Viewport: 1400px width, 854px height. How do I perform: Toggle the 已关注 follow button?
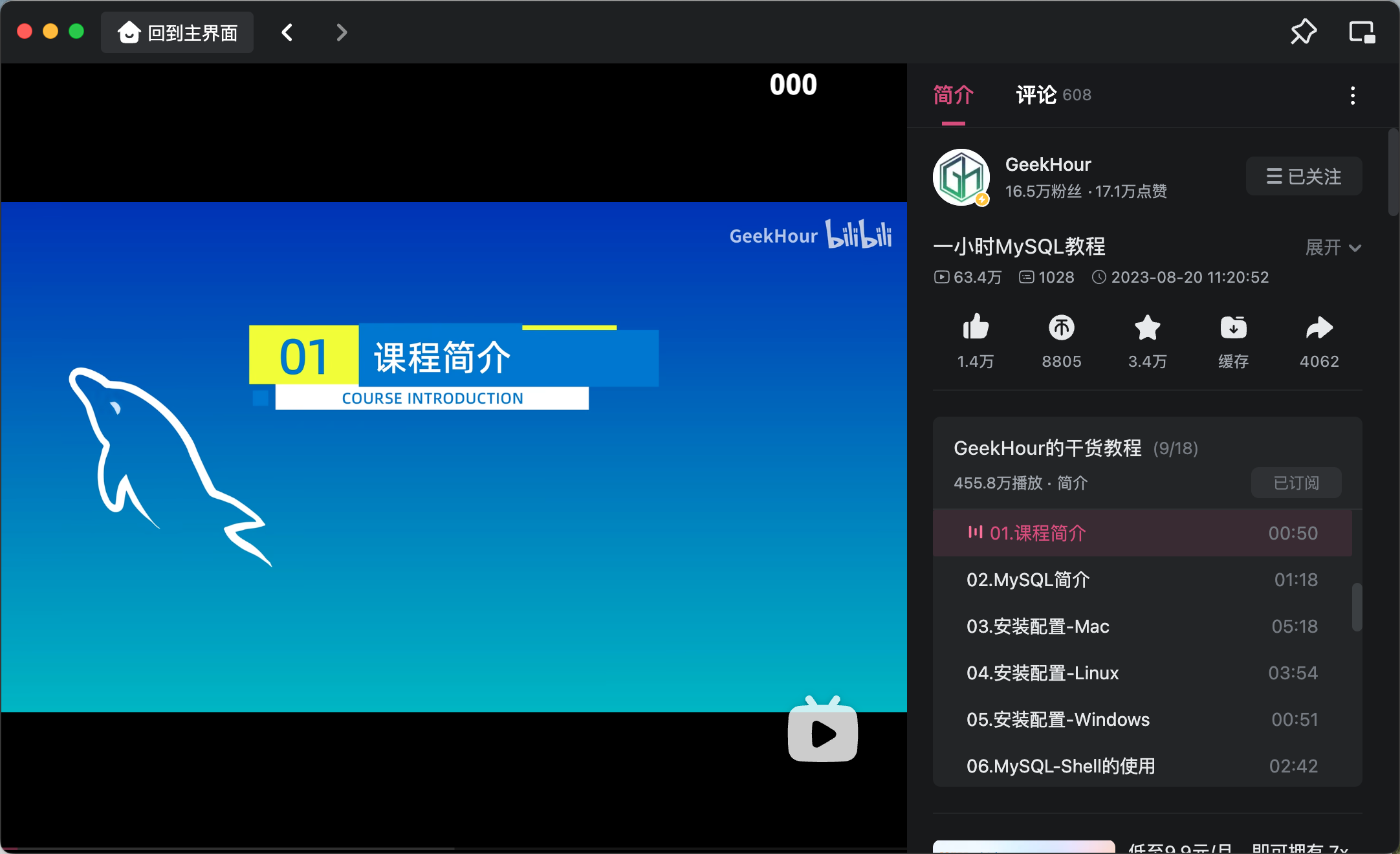[1304, 176]
